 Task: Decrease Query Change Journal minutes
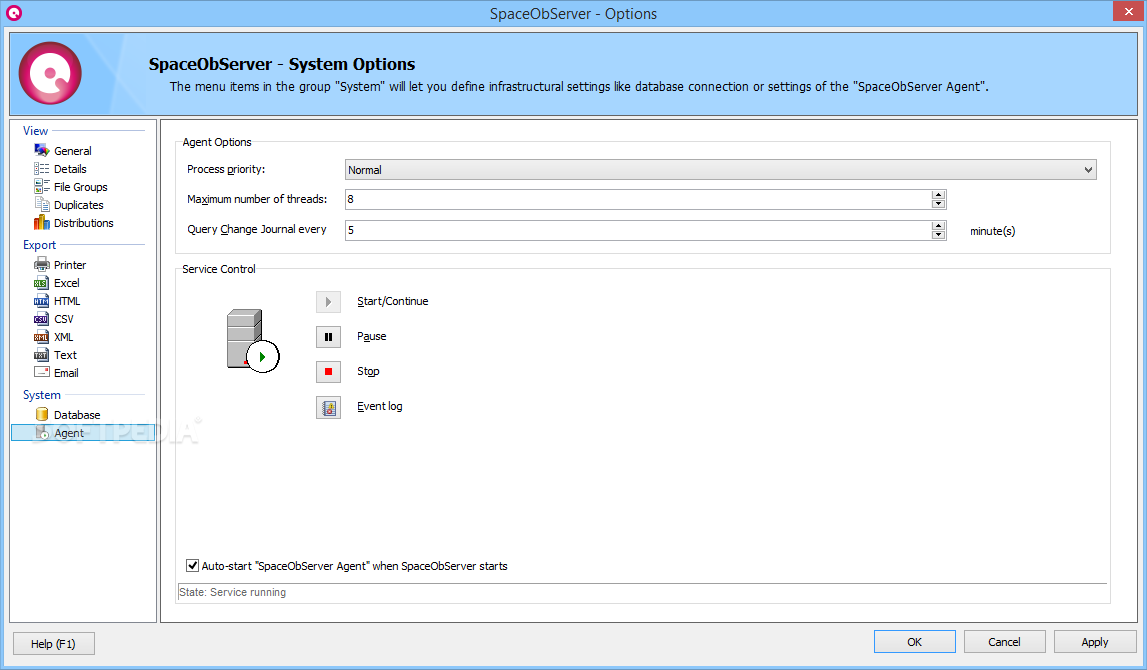point(939,235)
